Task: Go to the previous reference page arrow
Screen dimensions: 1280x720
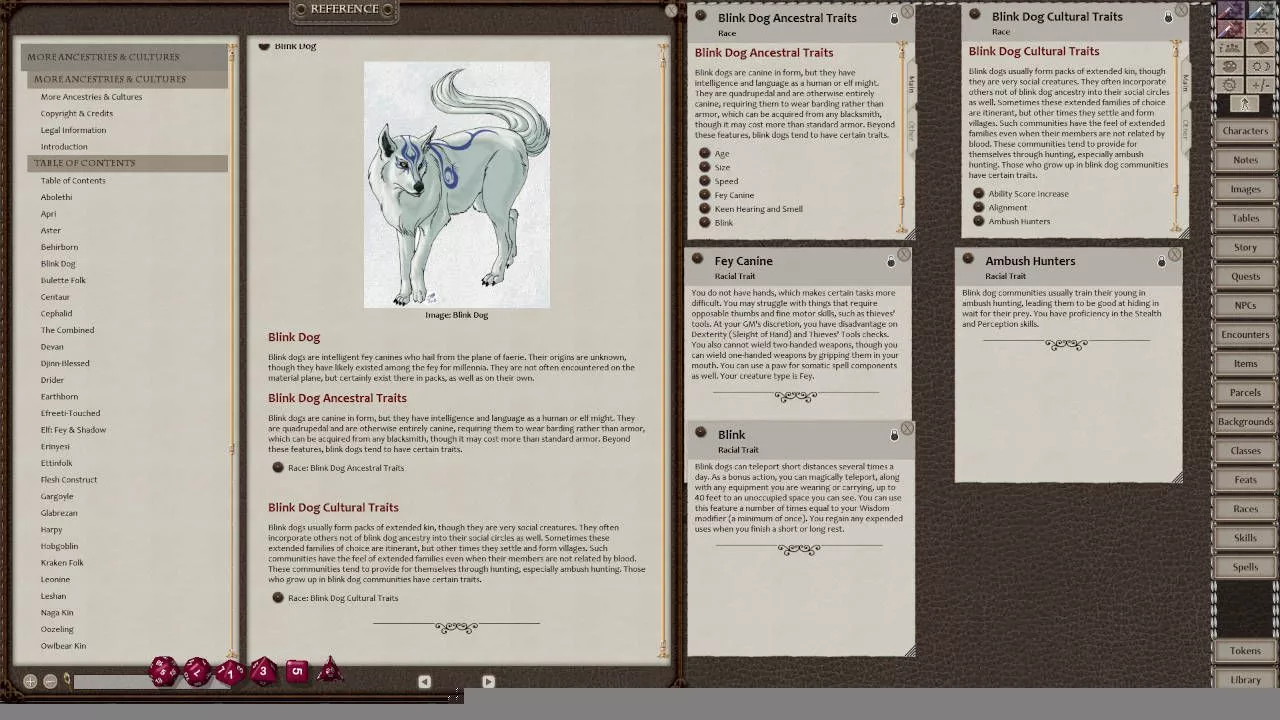Action: click(x=424, y=681)
